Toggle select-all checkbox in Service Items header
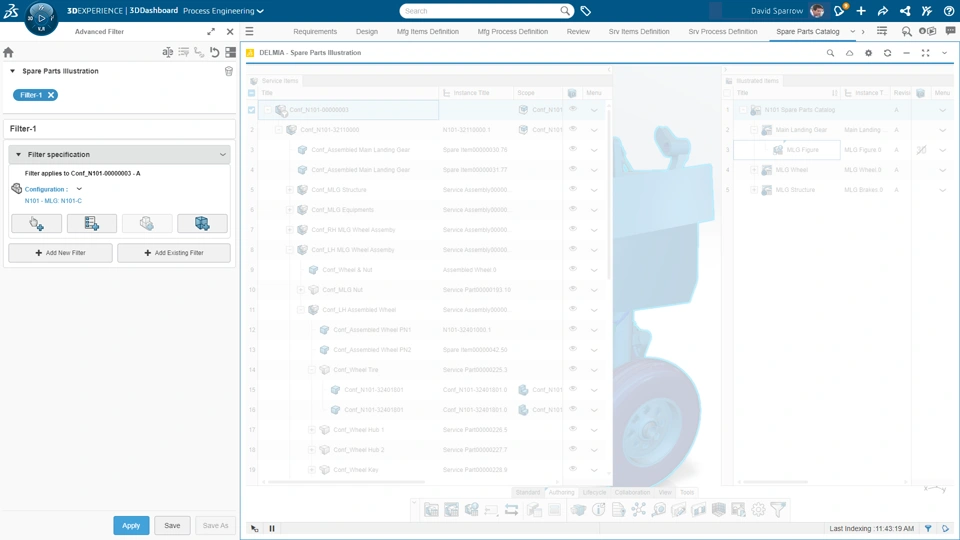960x540 pixels. 252,93
